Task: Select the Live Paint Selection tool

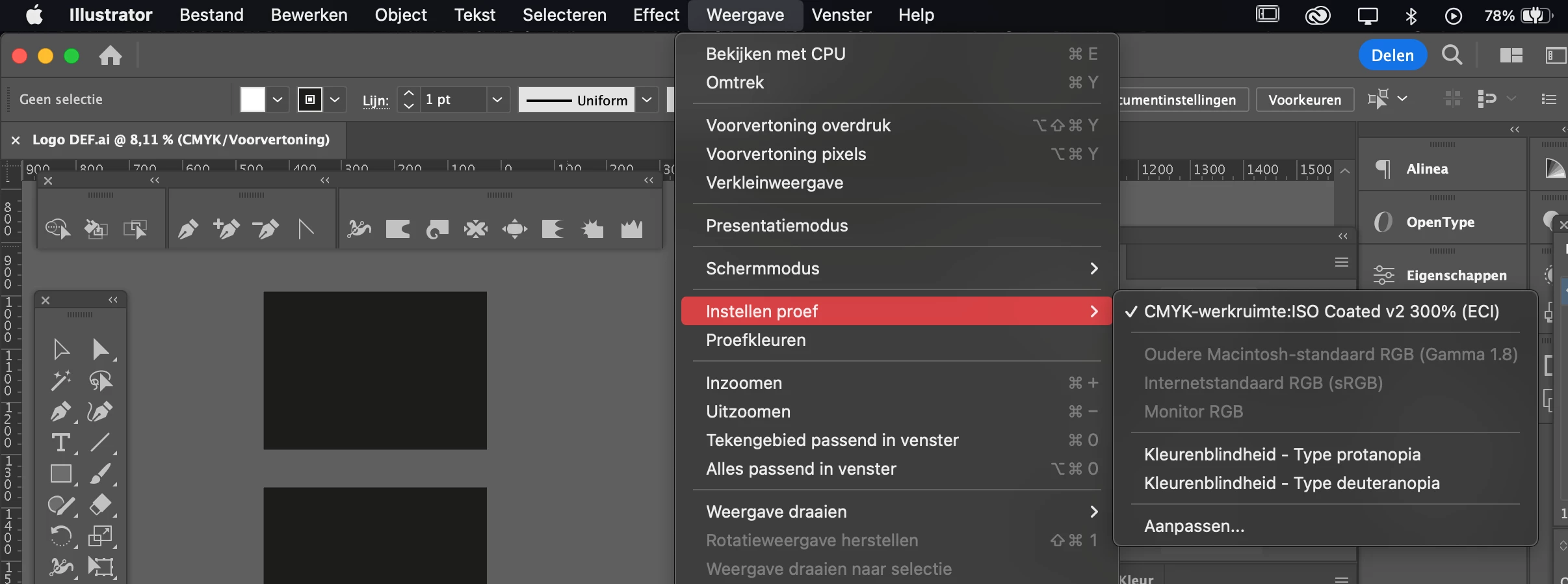Action: tap(135, 229)
